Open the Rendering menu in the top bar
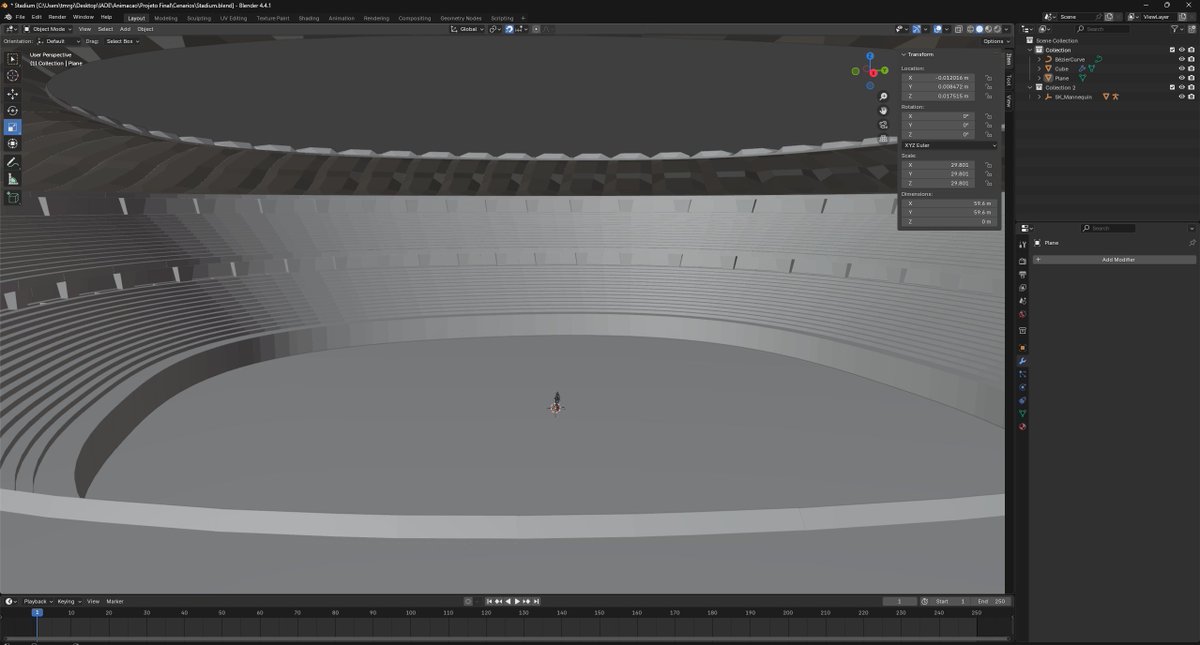1200x645 pixels. point(376,17)
